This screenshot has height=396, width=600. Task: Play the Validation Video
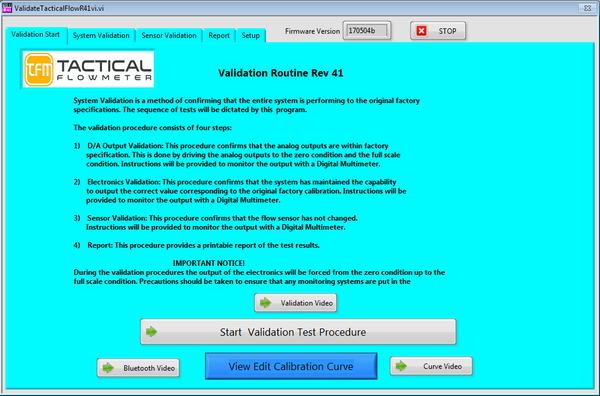coord(295,303)
